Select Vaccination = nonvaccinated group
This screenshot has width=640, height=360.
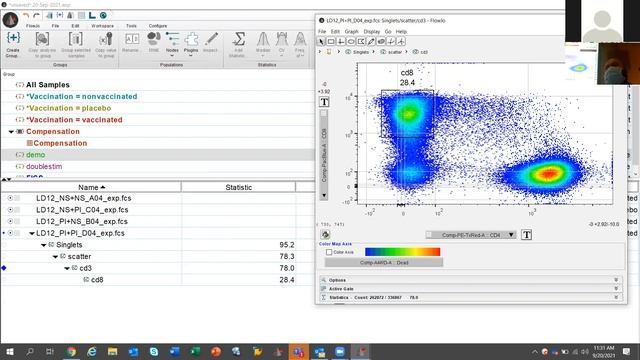(82, 97)
